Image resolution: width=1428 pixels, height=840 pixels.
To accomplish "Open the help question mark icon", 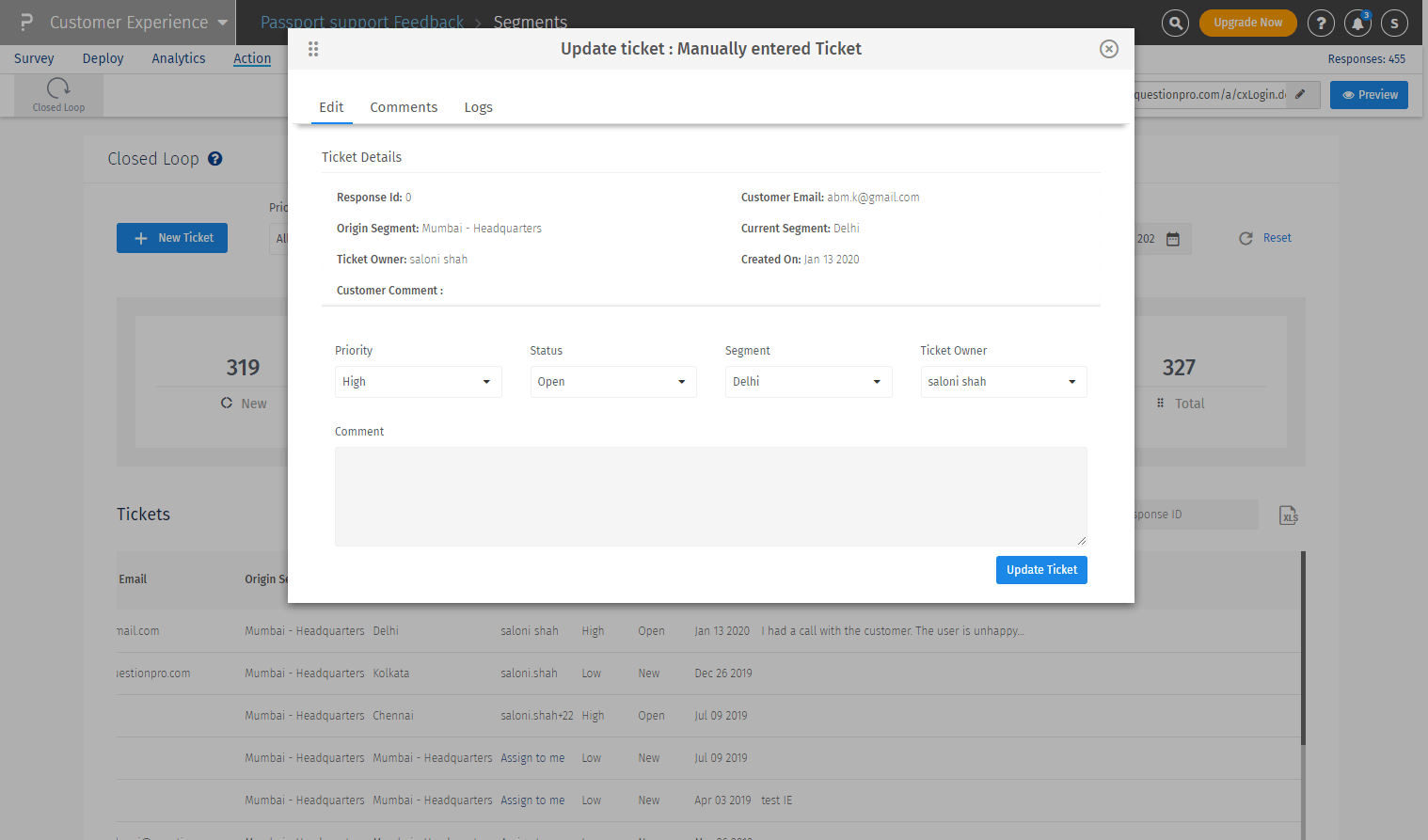I will pos(1321,23).
